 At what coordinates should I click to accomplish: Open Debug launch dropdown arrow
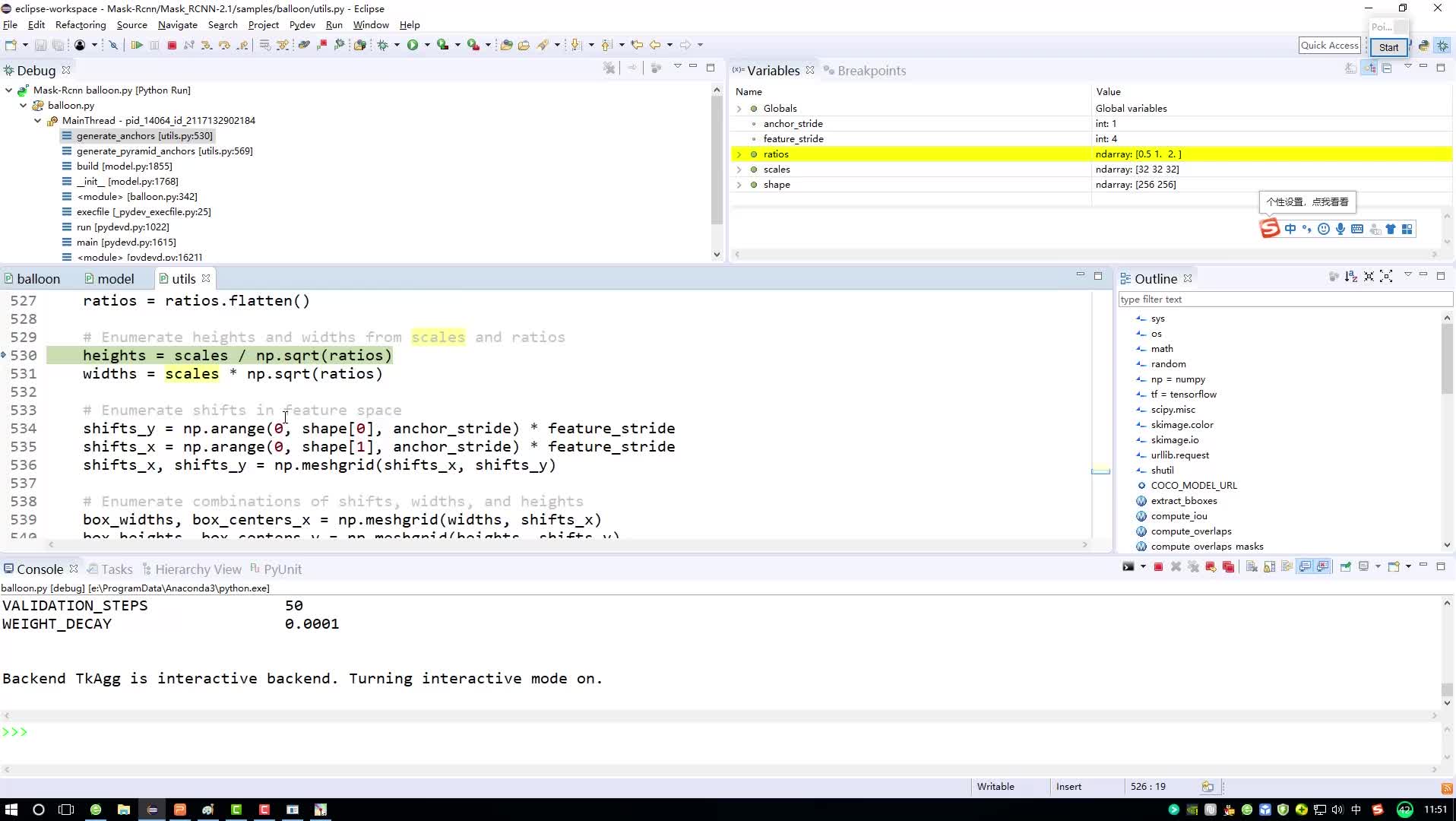pos(397,46)
